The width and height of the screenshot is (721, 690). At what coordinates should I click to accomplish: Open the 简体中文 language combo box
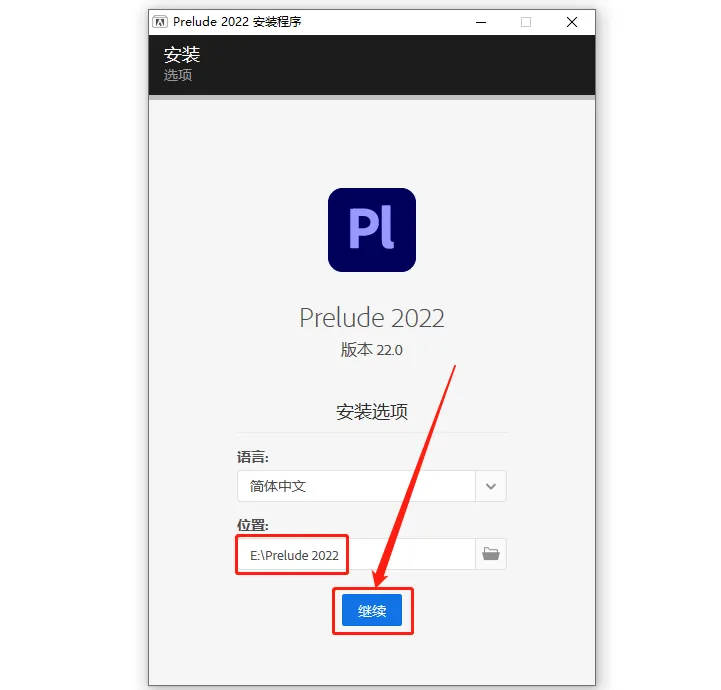[x=372, y=486]
